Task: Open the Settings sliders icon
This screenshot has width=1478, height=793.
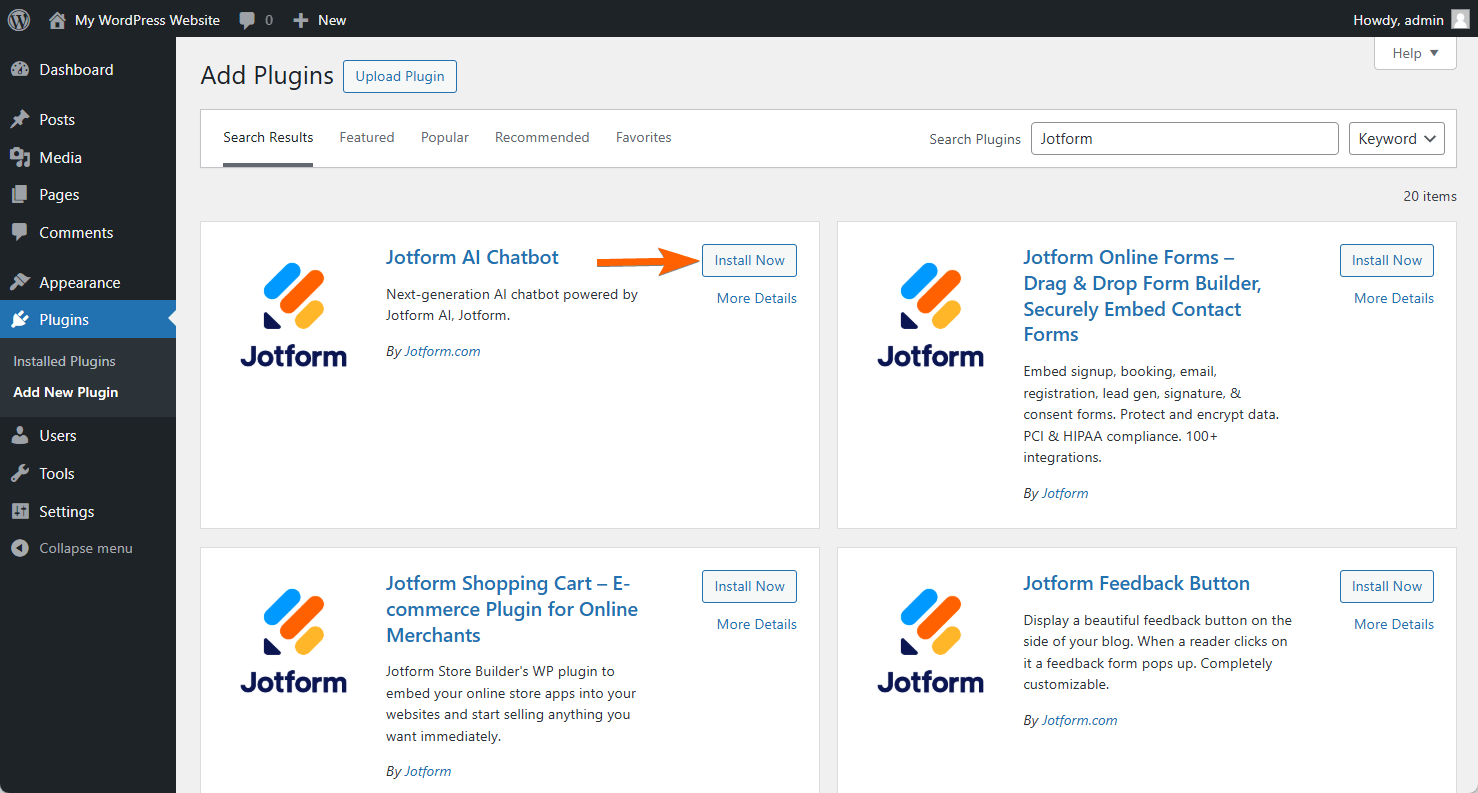Action: [x=20, y=512]
